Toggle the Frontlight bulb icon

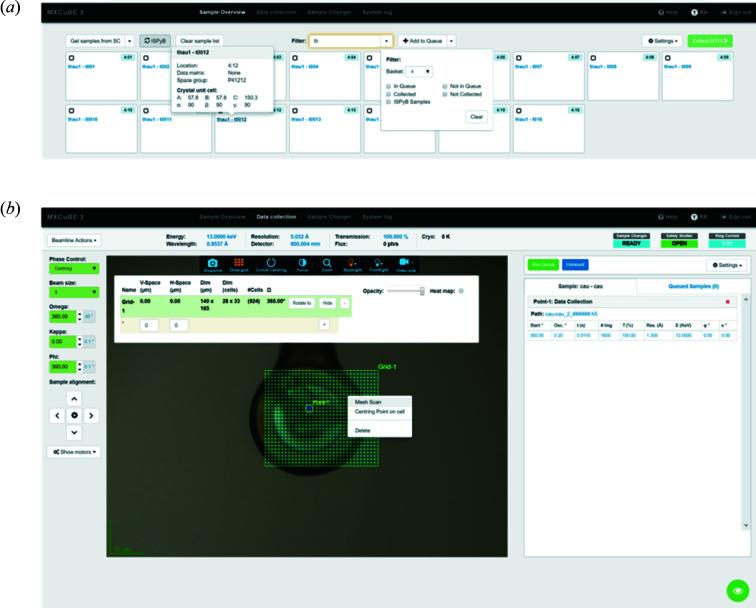click(x=379, y=265)
